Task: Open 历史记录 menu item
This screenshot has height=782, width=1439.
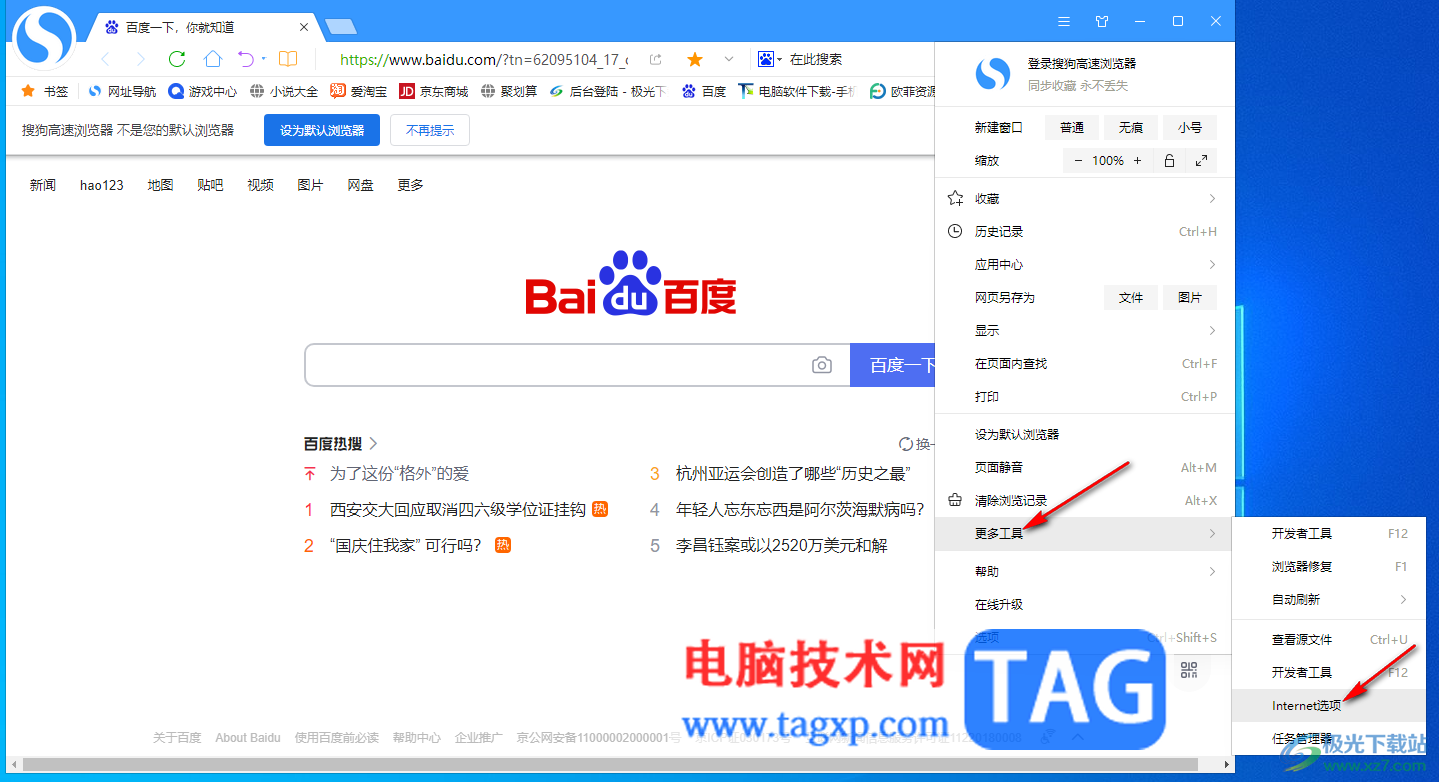Action: click(x=1085, y=231)
